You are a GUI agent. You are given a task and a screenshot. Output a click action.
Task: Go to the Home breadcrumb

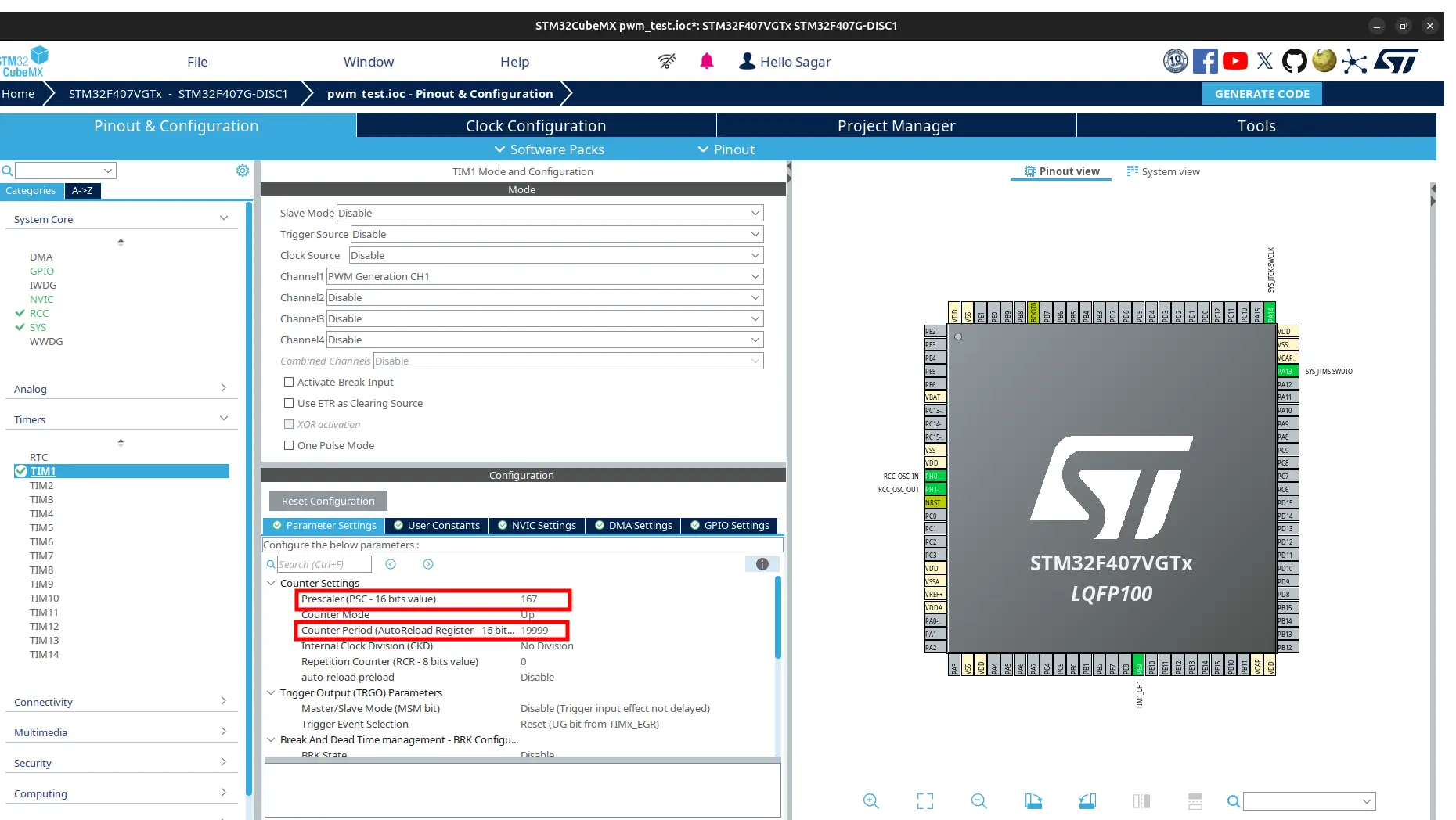click(18, 93)
